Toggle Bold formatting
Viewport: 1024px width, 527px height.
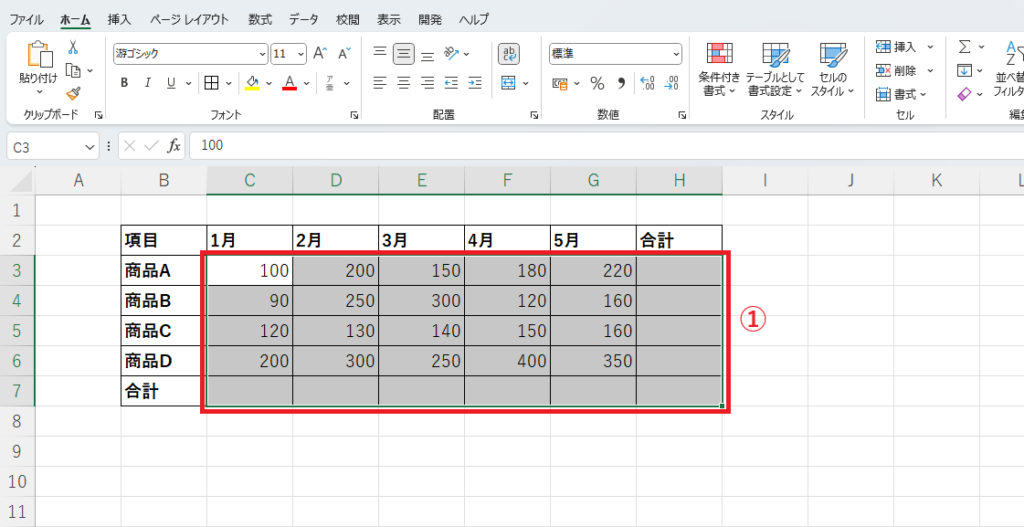point(125,83)
